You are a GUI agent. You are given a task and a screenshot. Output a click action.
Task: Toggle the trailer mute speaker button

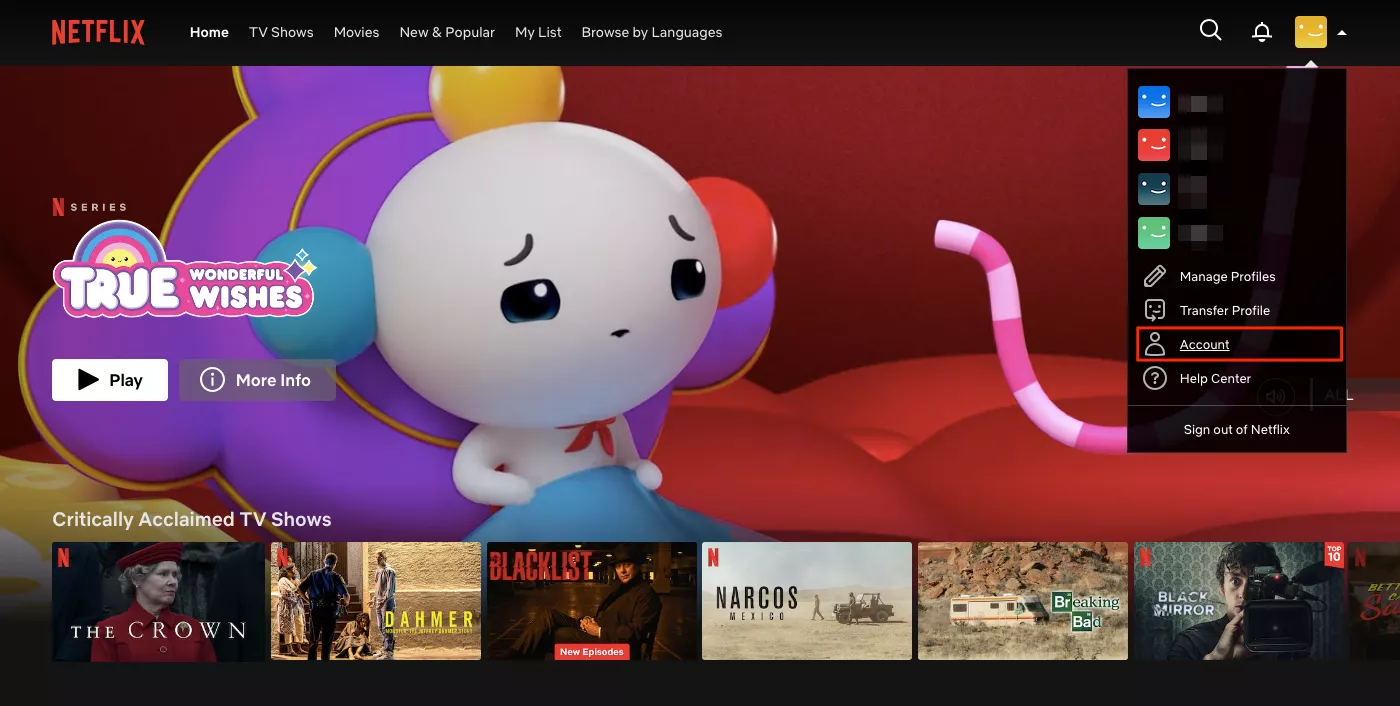1275,396
